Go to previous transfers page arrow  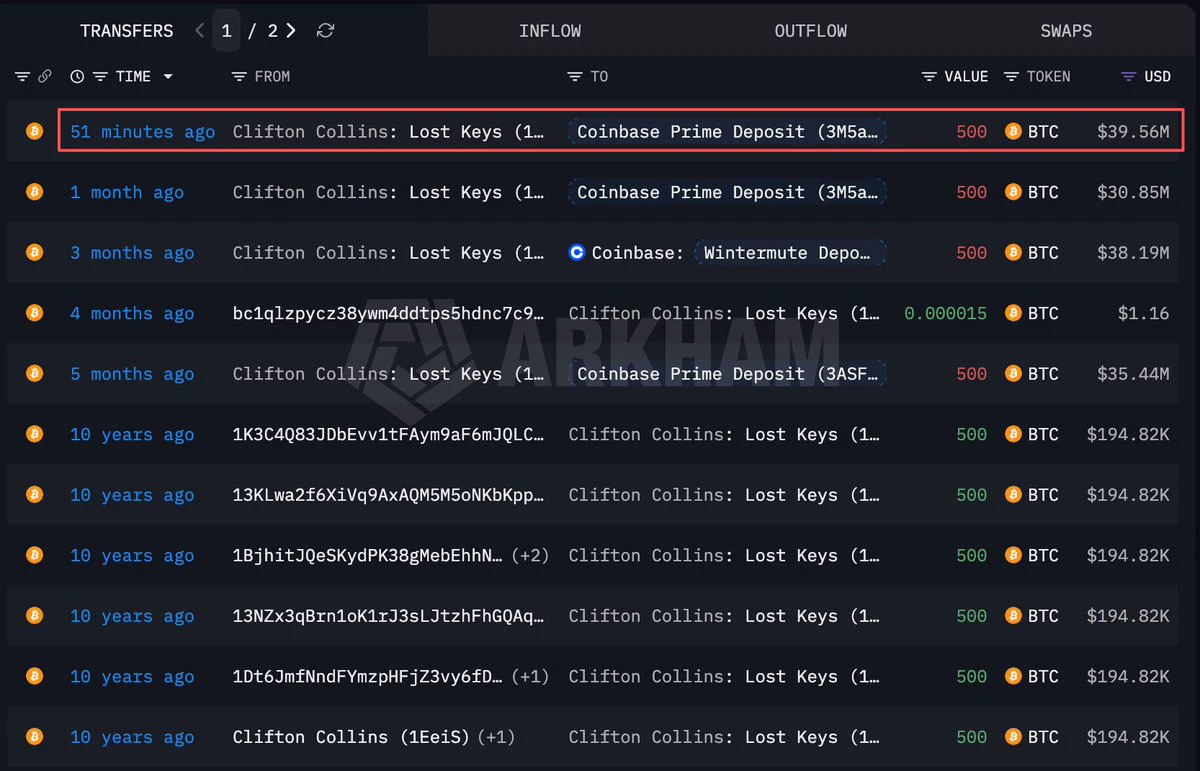(x=200, y=31)
